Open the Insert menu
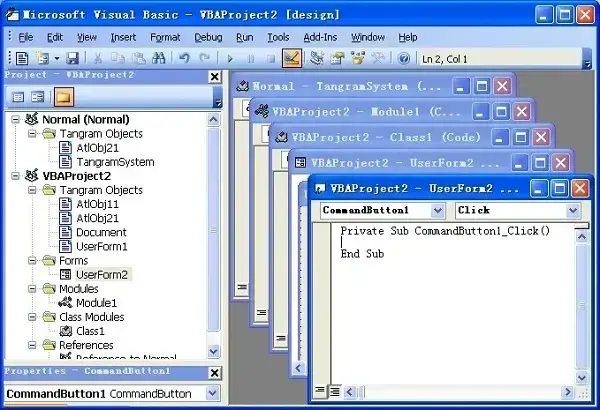The image size is (600, 410). coord(123,37)
